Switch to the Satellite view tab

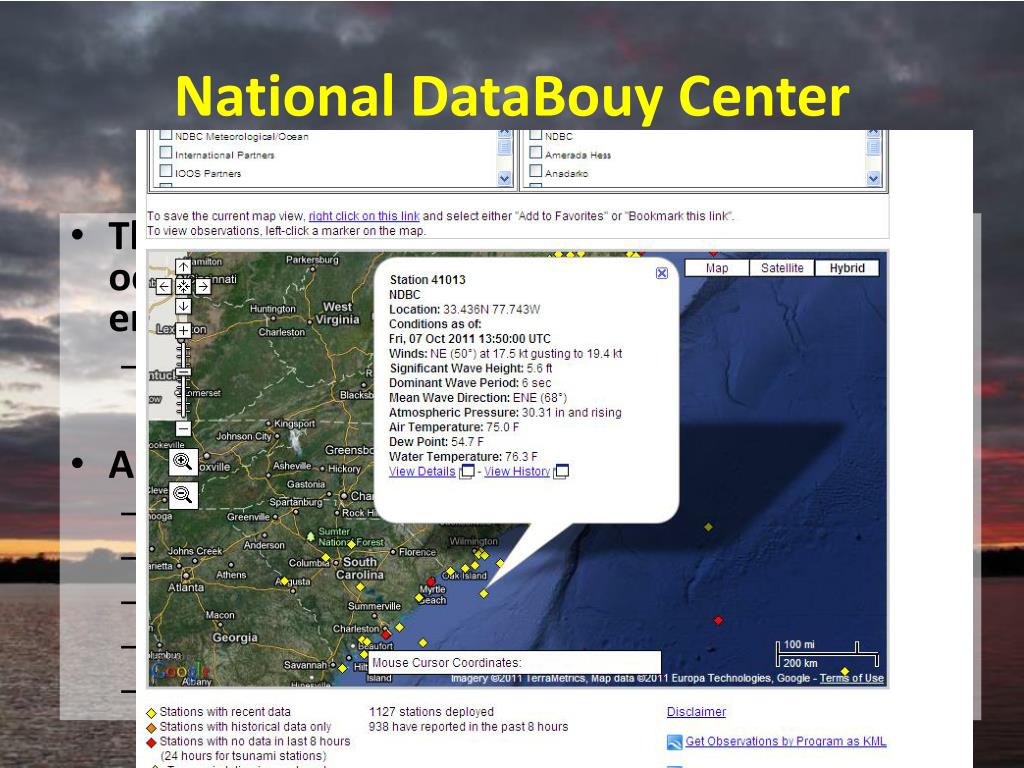pyautogui.click(x=782, y=268)
